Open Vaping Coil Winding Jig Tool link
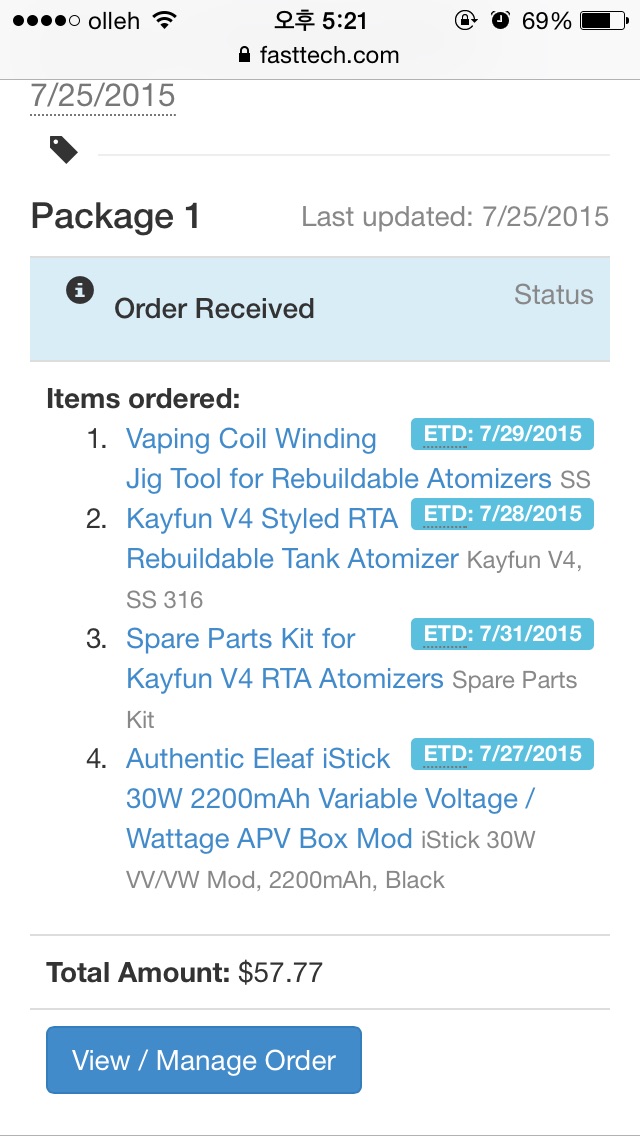 (251, 439)
